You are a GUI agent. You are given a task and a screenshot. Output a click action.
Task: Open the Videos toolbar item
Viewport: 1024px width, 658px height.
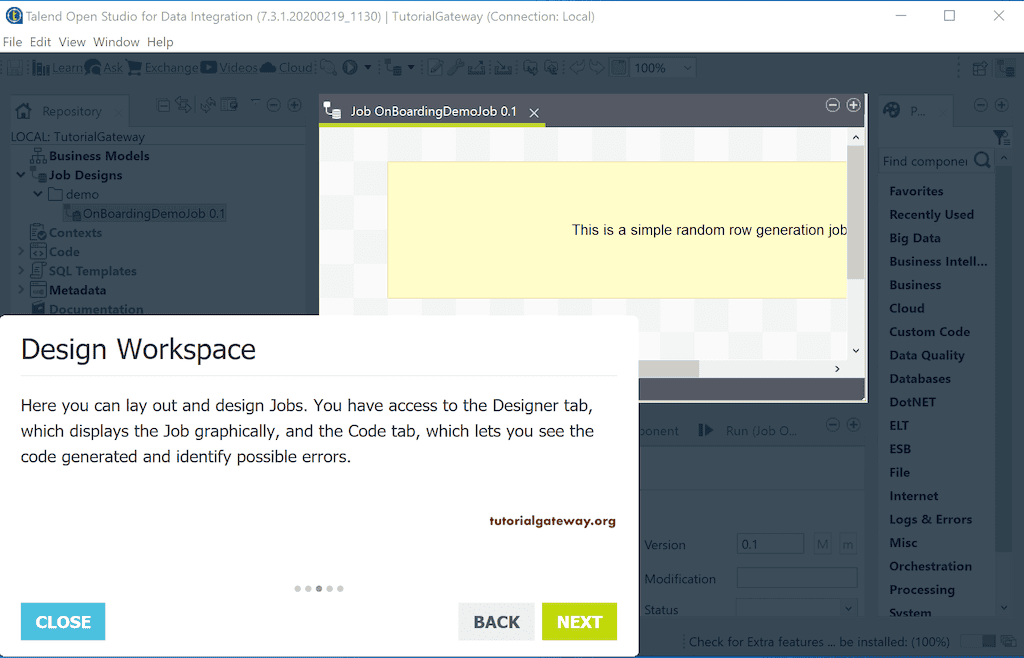(x=229, y=67)
